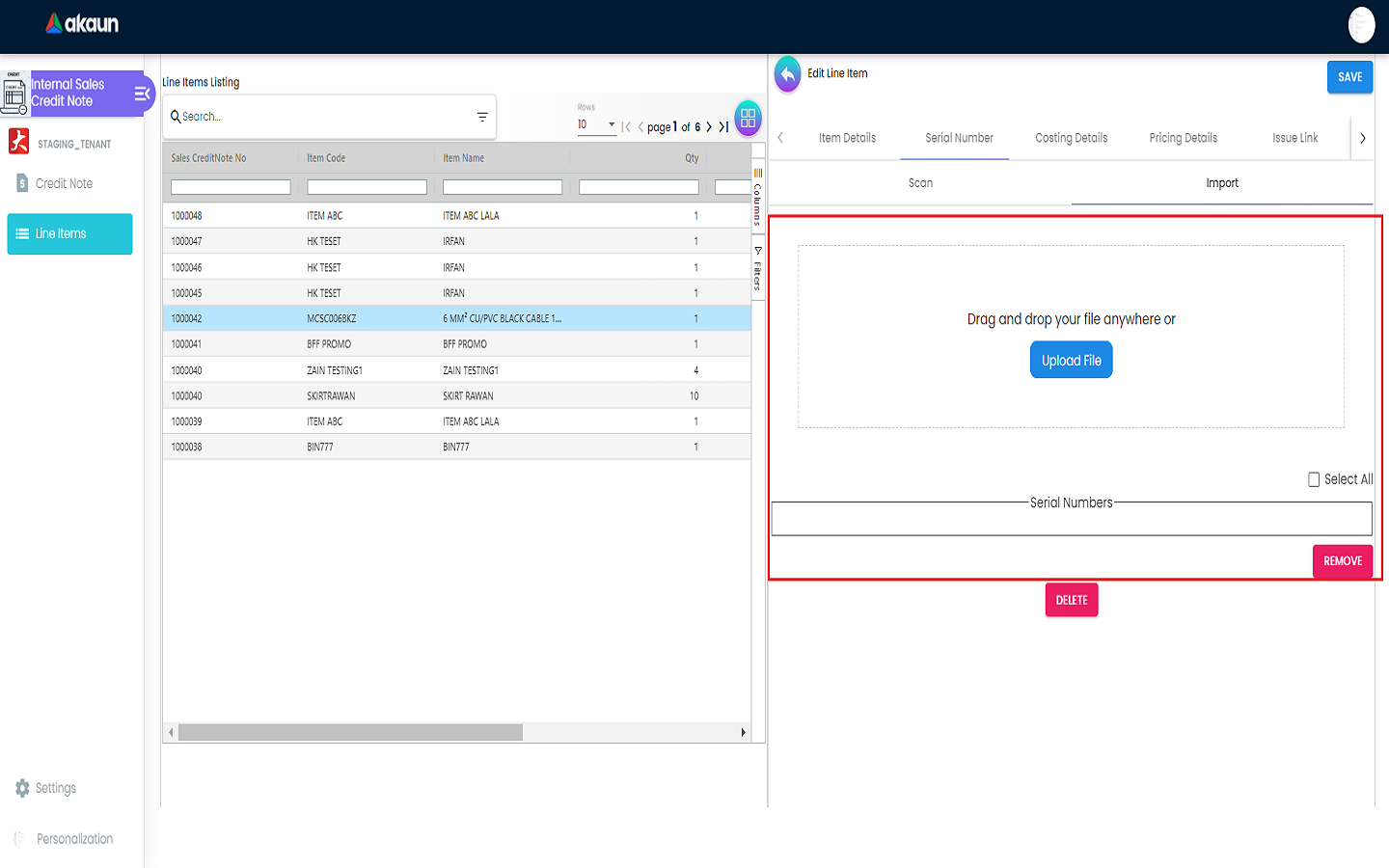Switch to the Scan sub-tab
The height and width of the screenshot is (868, 1389).
coord(920,183)
